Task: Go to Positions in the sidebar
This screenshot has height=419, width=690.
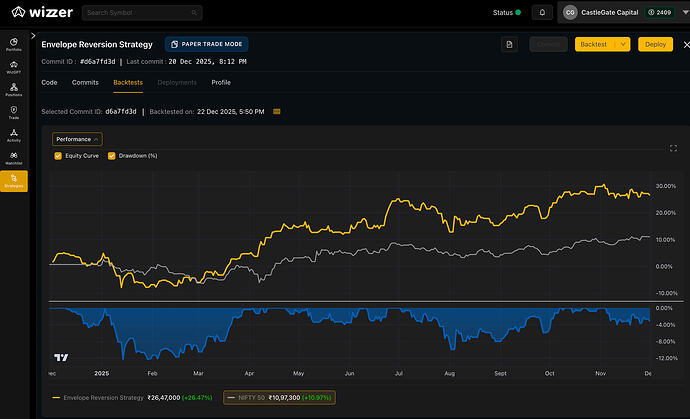Action: click(x=14, y=90)
